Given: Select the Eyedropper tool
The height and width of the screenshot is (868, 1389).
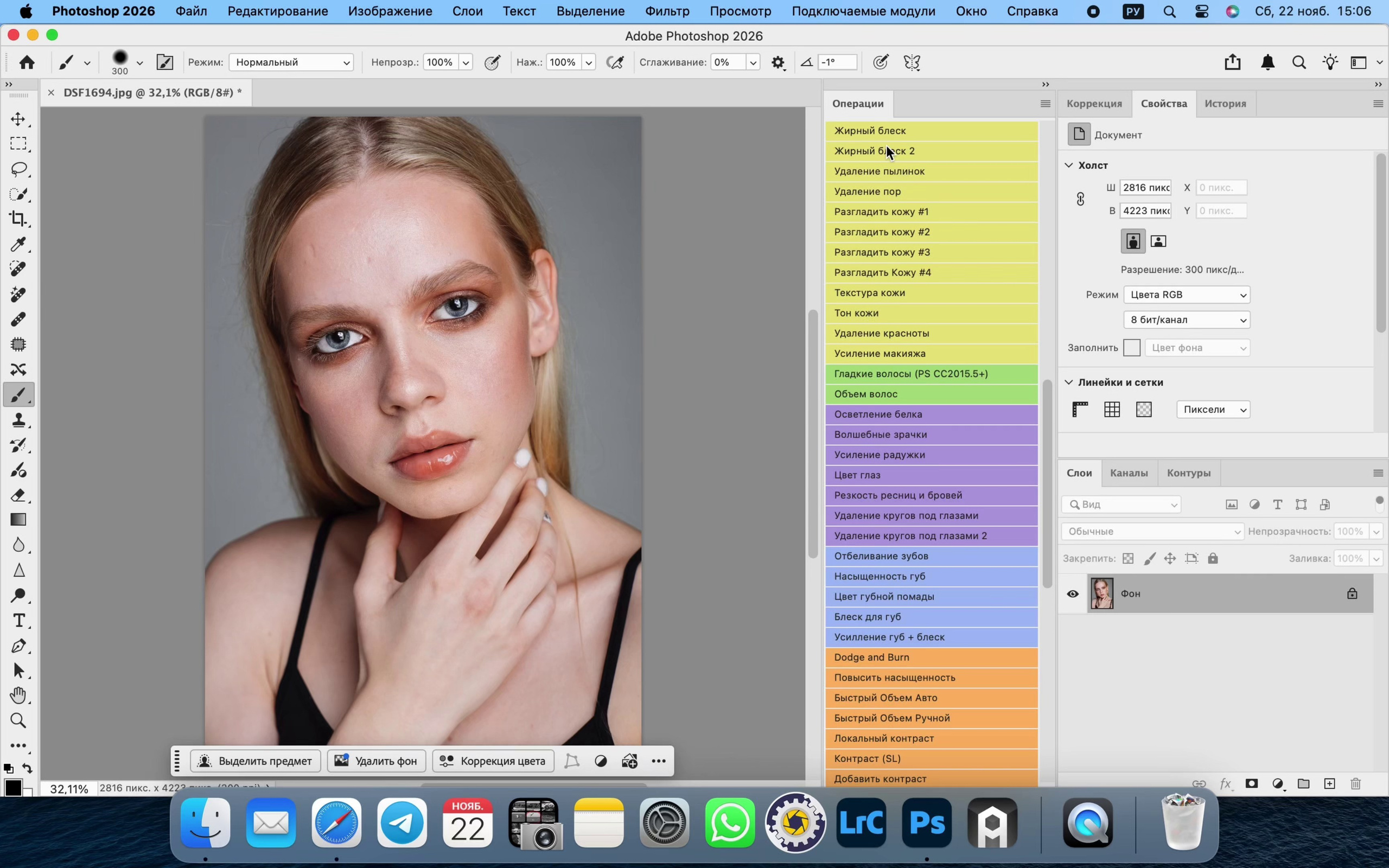Looking at the screenshot, I should [18, 244].
